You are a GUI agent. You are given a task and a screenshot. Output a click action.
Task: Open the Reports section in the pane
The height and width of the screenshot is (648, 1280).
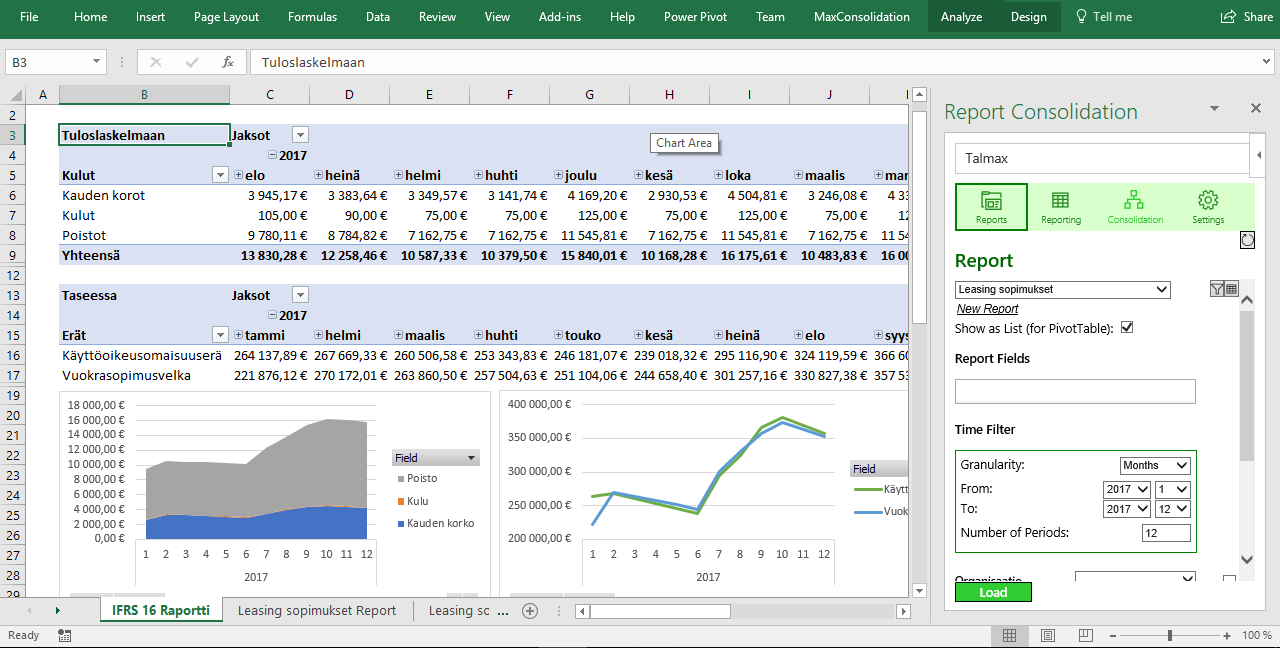click(x=991, y=207)
